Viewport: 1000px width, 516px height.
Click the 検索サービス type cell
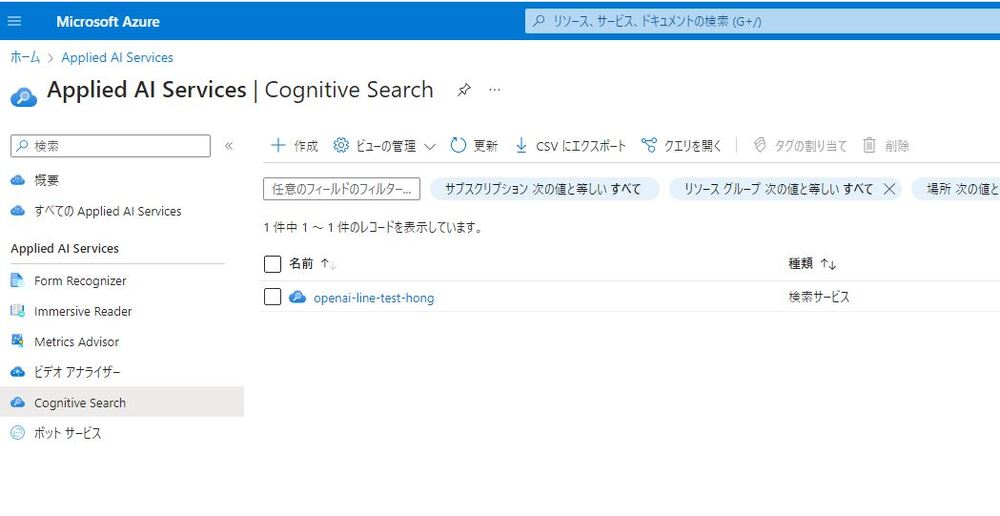[819, 297]
